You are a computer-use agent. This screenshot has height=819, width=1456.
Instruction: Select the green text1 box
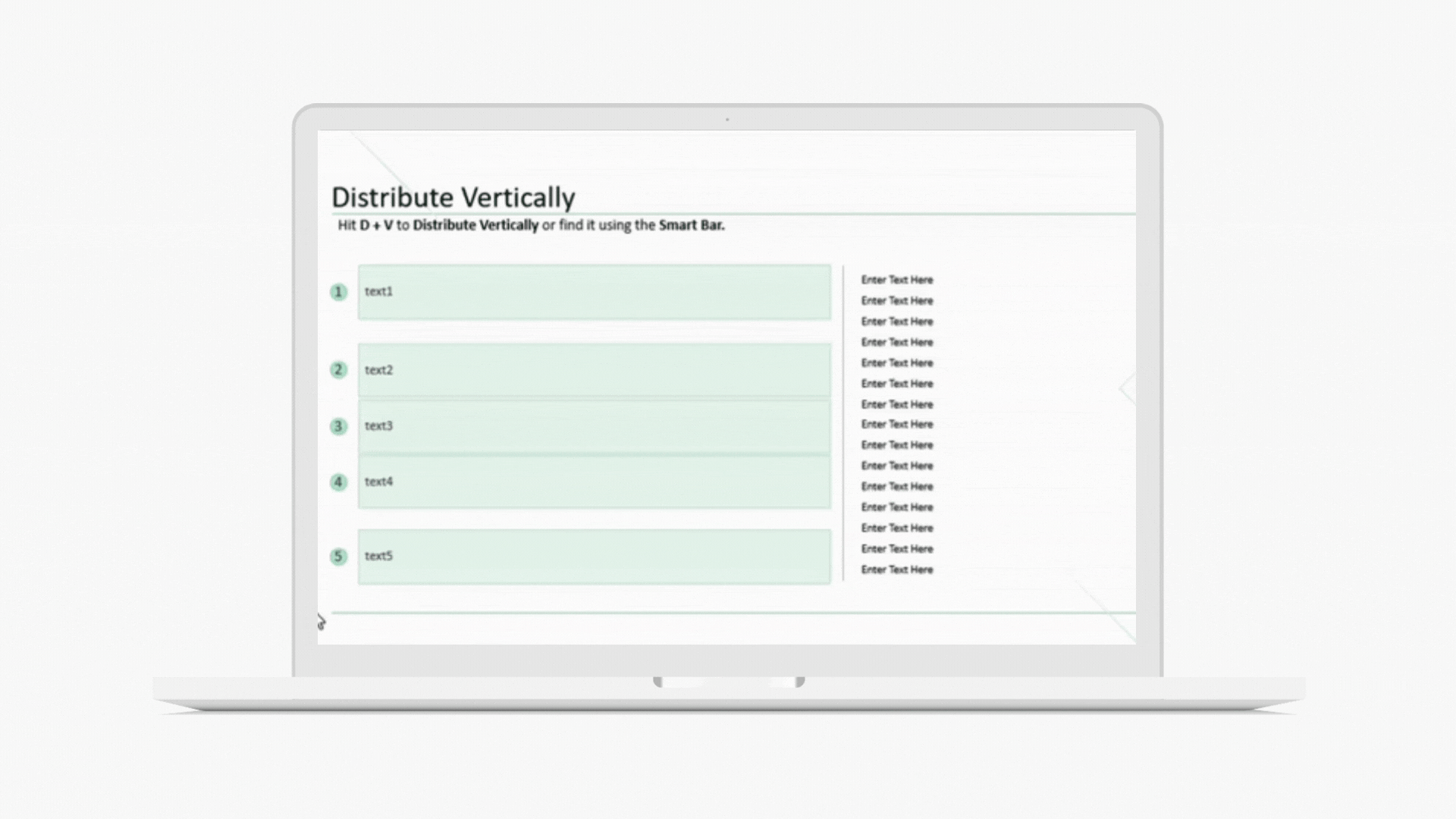[x=594, y=292]
